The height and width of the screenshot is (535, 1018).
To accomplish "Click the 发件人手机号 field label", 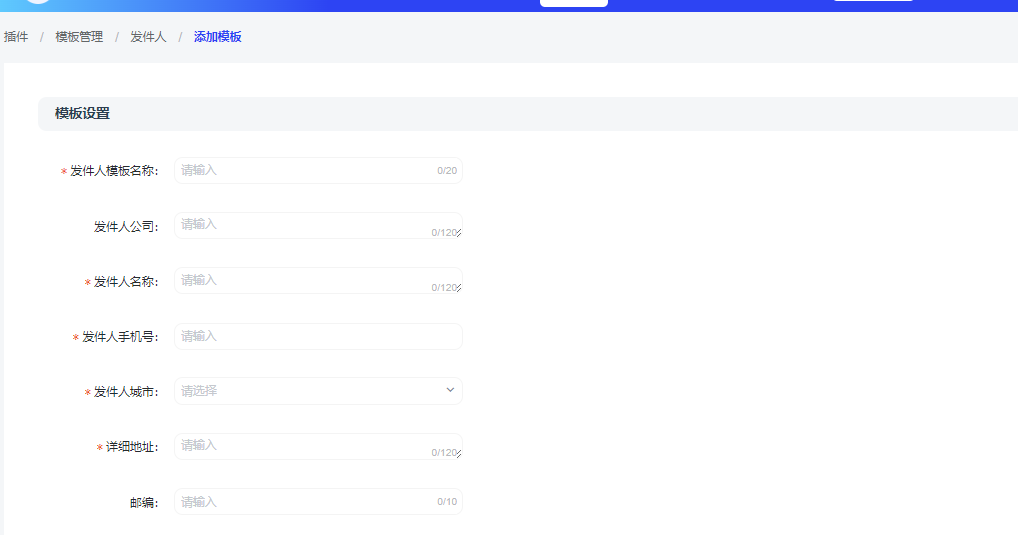I will coord(119,337).
